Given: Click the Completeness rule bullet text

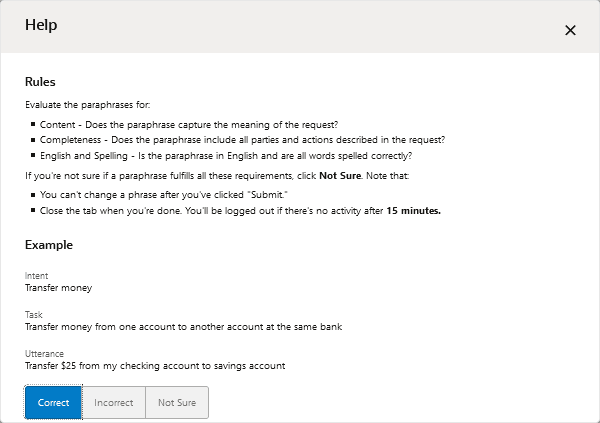Looking at the screenshot, I should click(x=243, y=140).
